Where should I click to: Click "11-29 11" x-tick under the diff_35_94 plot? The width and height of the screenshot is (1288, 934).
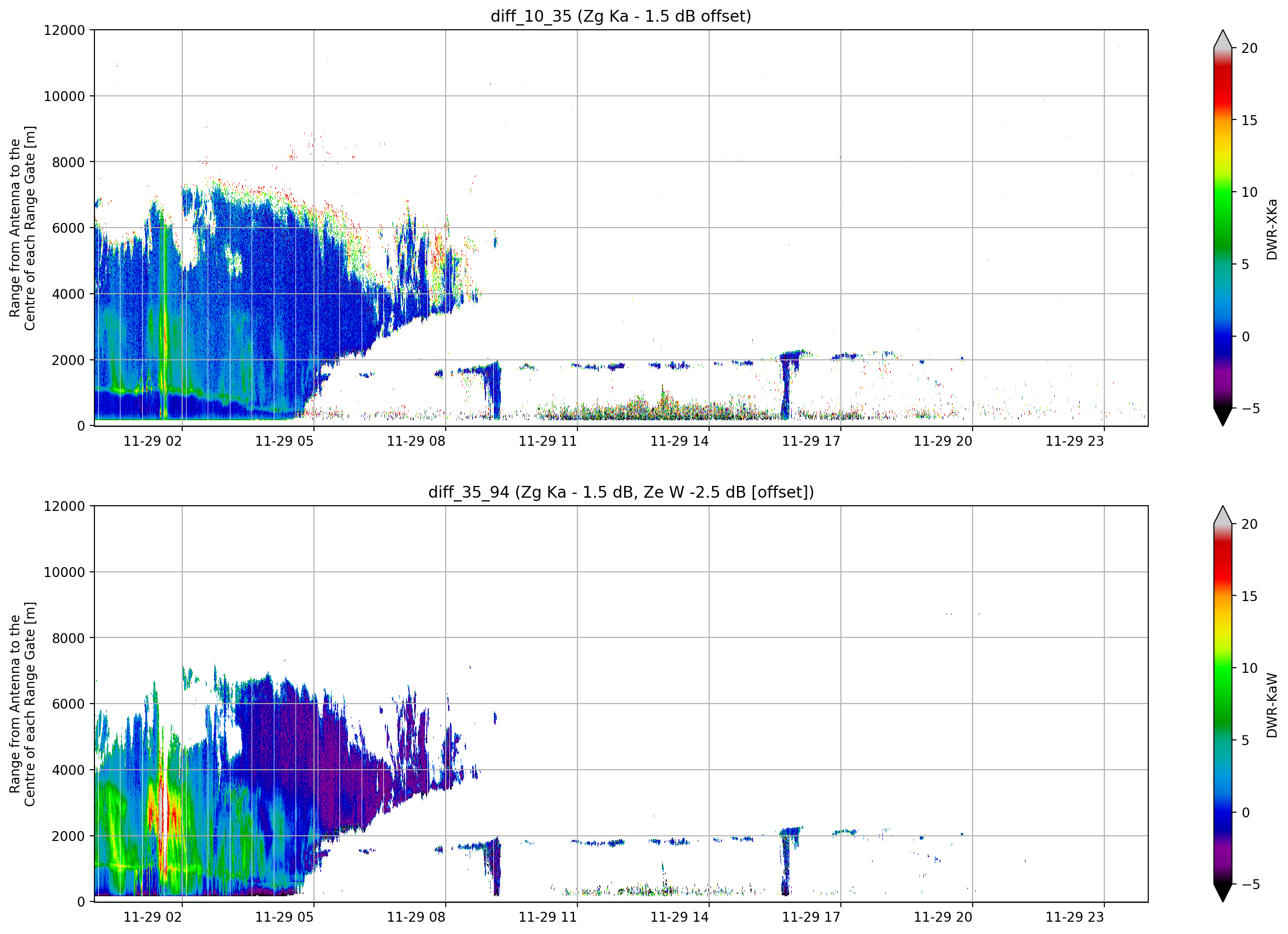coord(548,917)
